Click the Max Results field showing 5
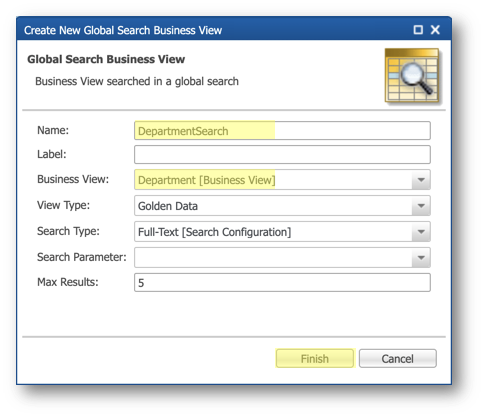The width and height of the screenshot is (483, 416). tap(282, 283)
